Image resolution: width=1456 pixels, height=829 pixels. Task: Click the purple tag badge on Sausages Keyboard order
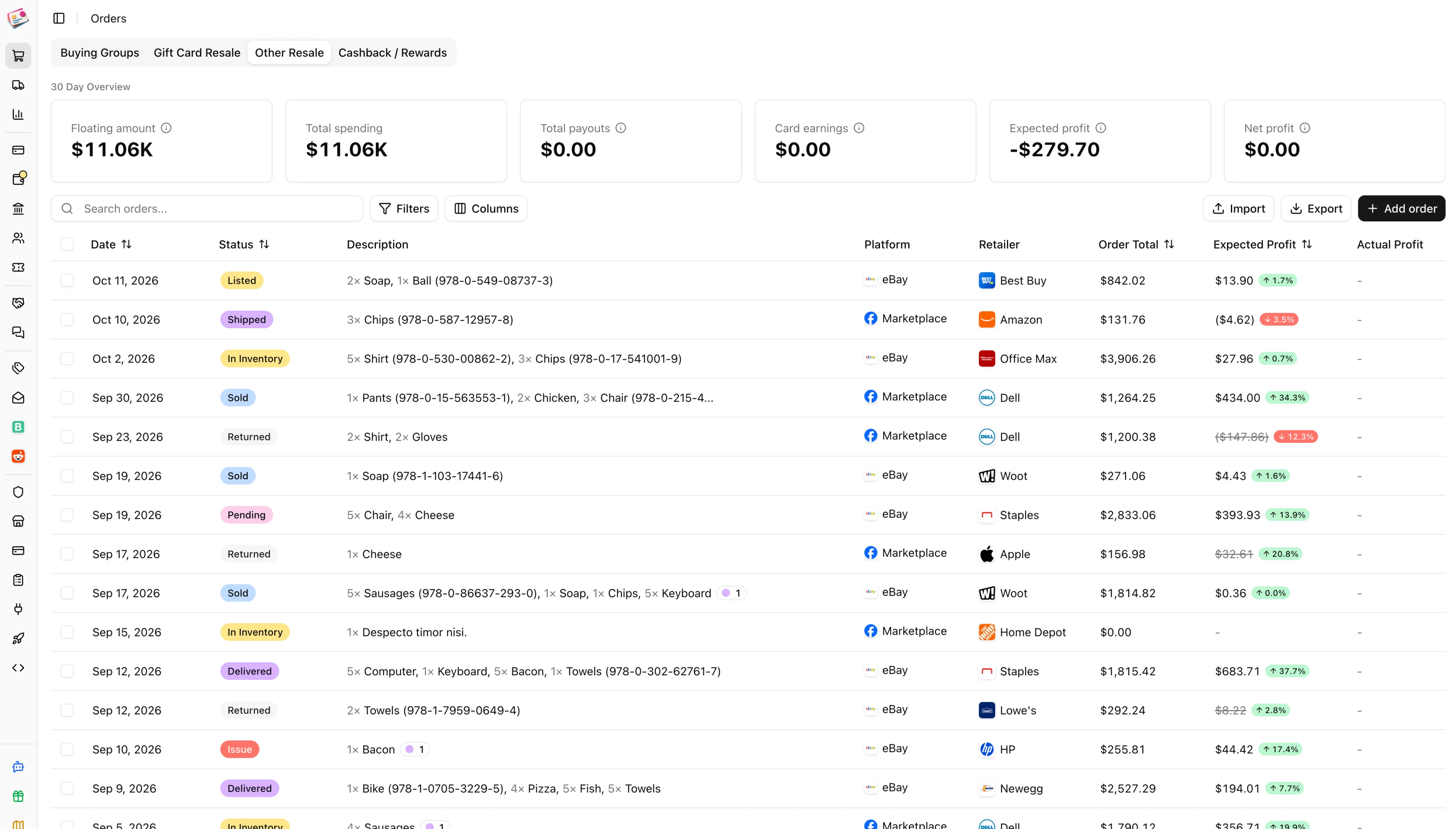point(731,593)
